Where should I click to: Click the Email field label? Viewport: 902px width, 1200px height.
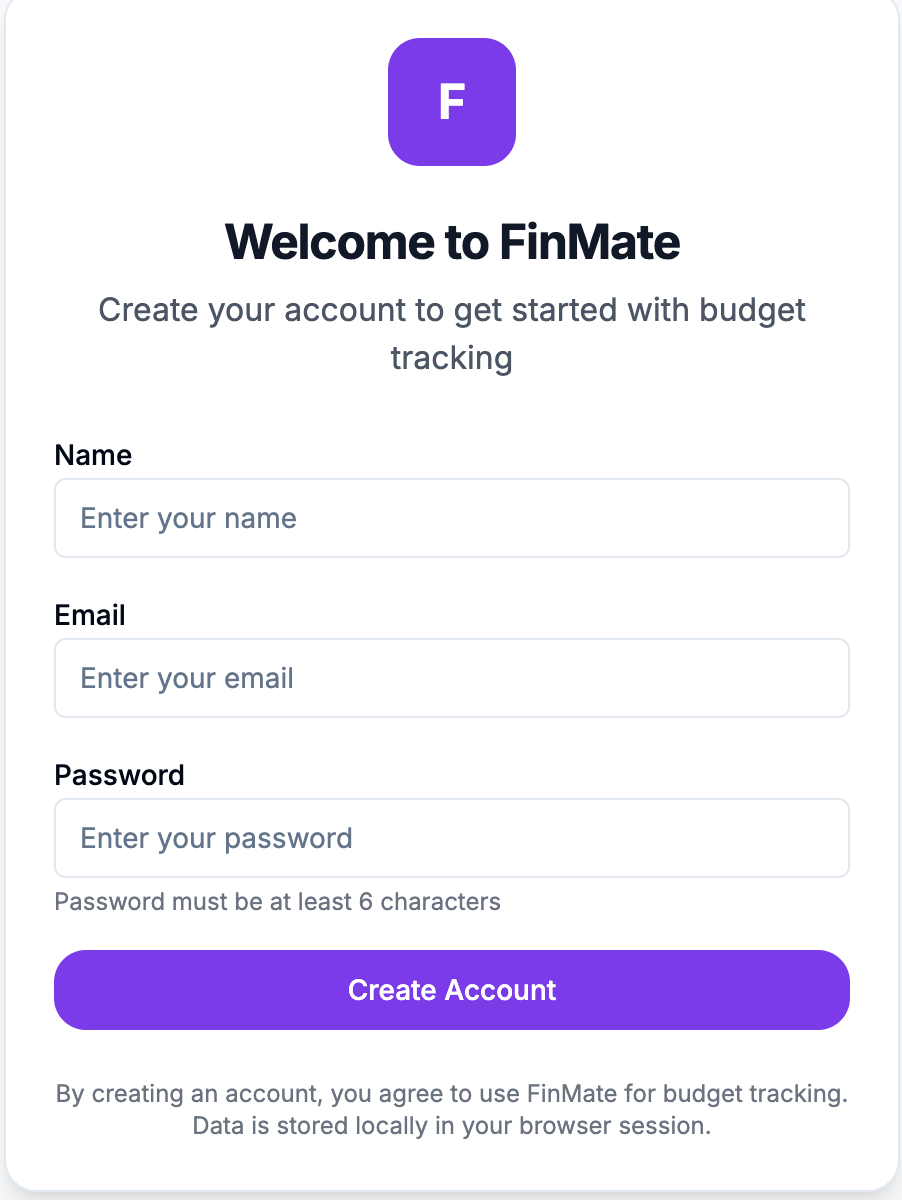pyautogui.click(x=90, y=615)
